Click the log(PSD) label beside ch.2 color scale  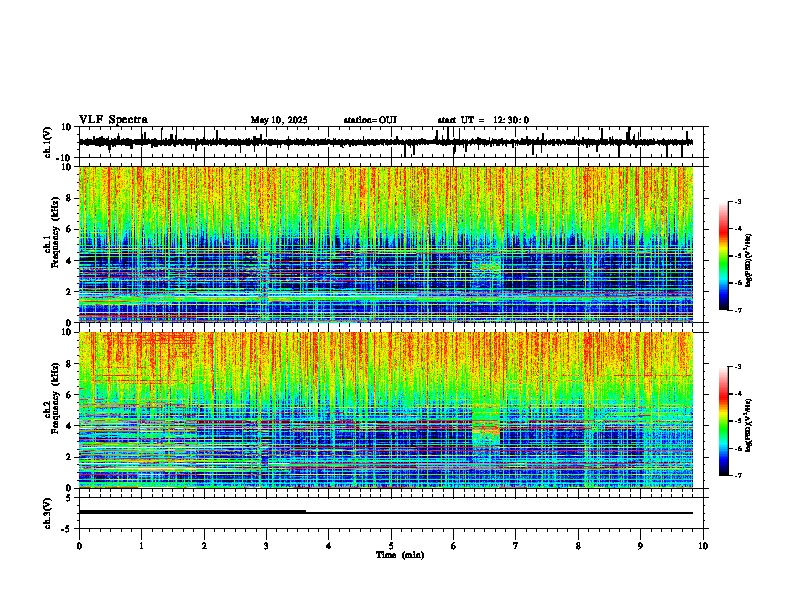(x=748, y=425)
